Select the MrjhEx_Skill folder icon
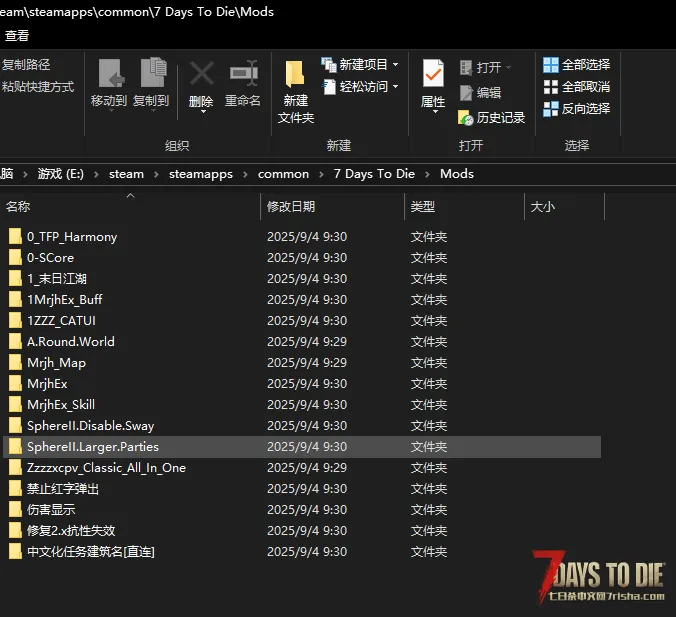The width and height of the screenshot is (676, 617). click(15, 404)
